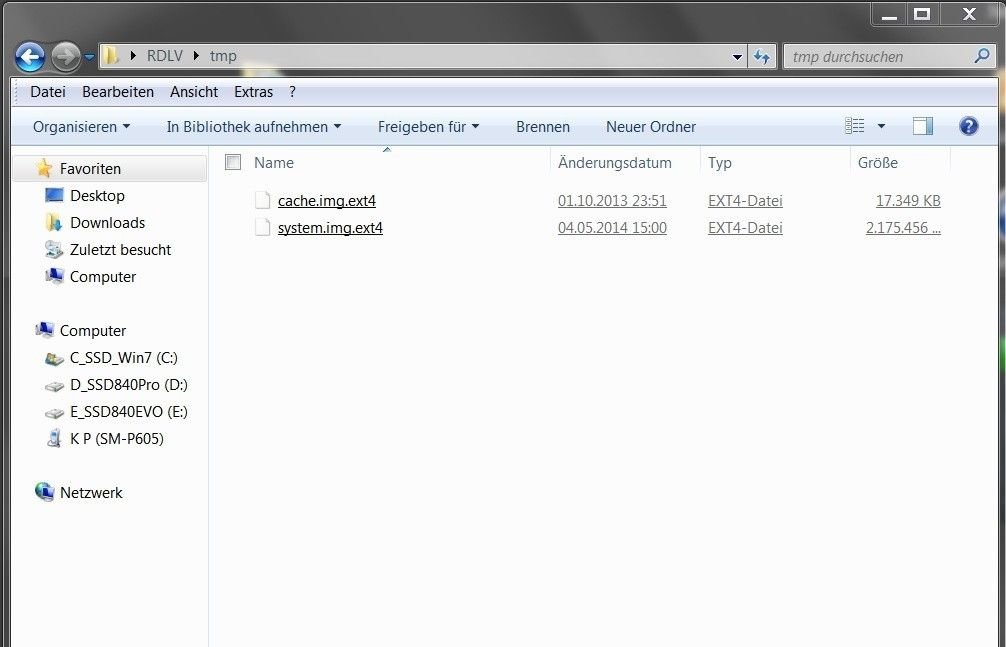Click the 2.175.456 size value
Screen dimensions: 1006x647
pos(903,227)
